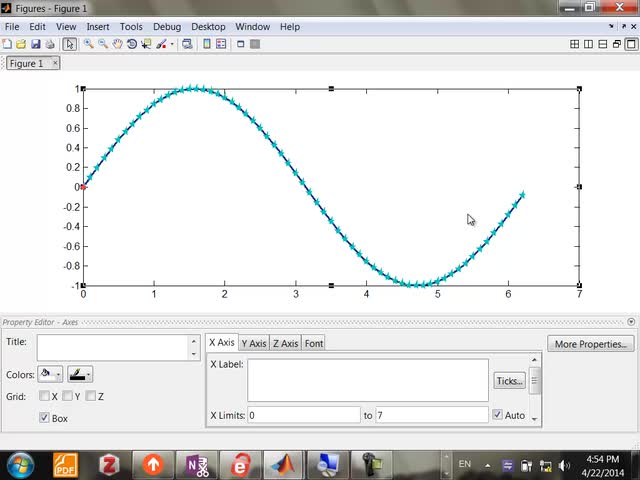Open the Windows Start menu
Viewport: 640px width, 480px height.
coord(20,466)
